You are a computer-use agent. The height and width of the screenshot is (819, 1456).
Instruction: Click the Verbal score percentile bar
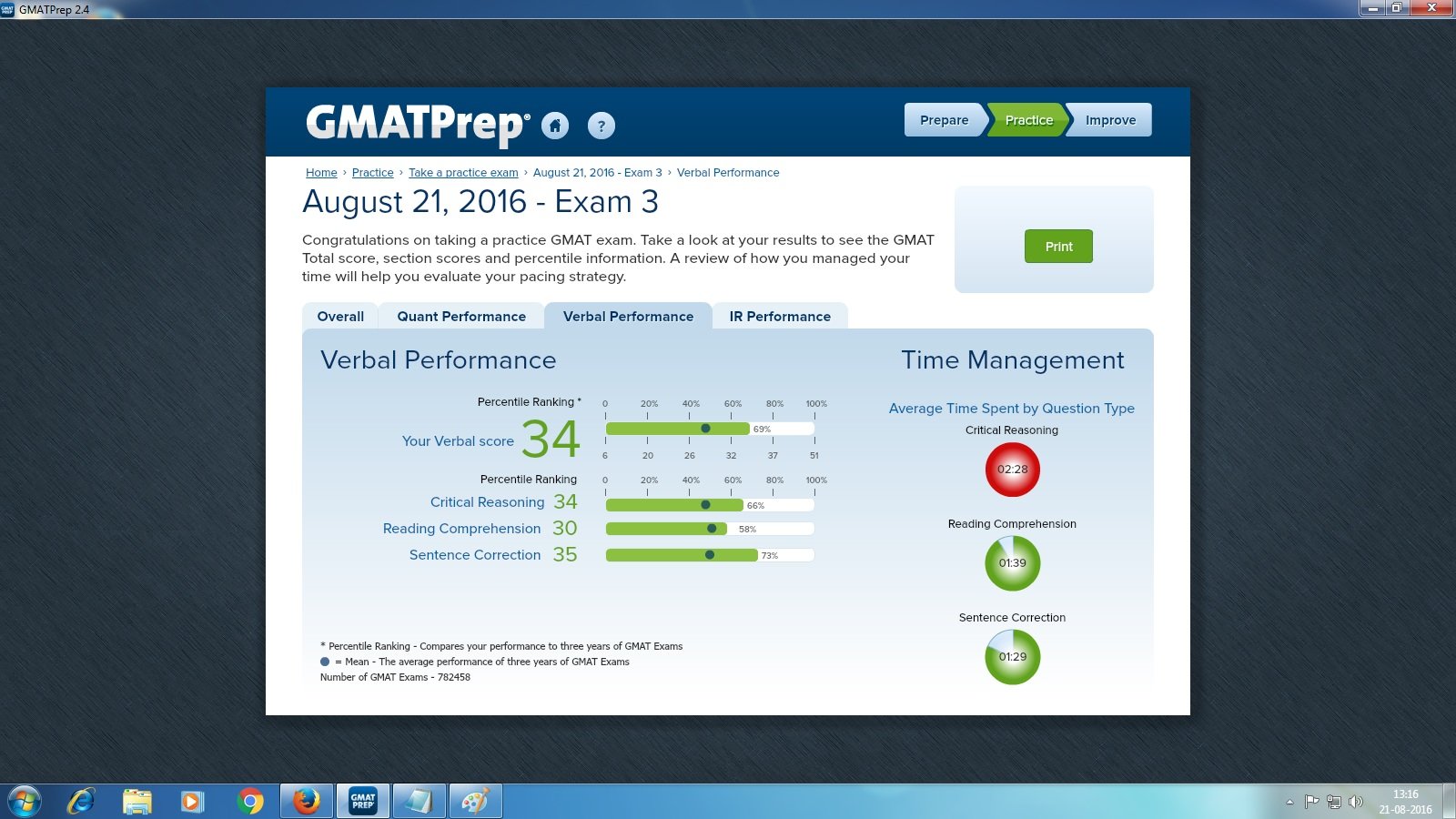[678, 428]
